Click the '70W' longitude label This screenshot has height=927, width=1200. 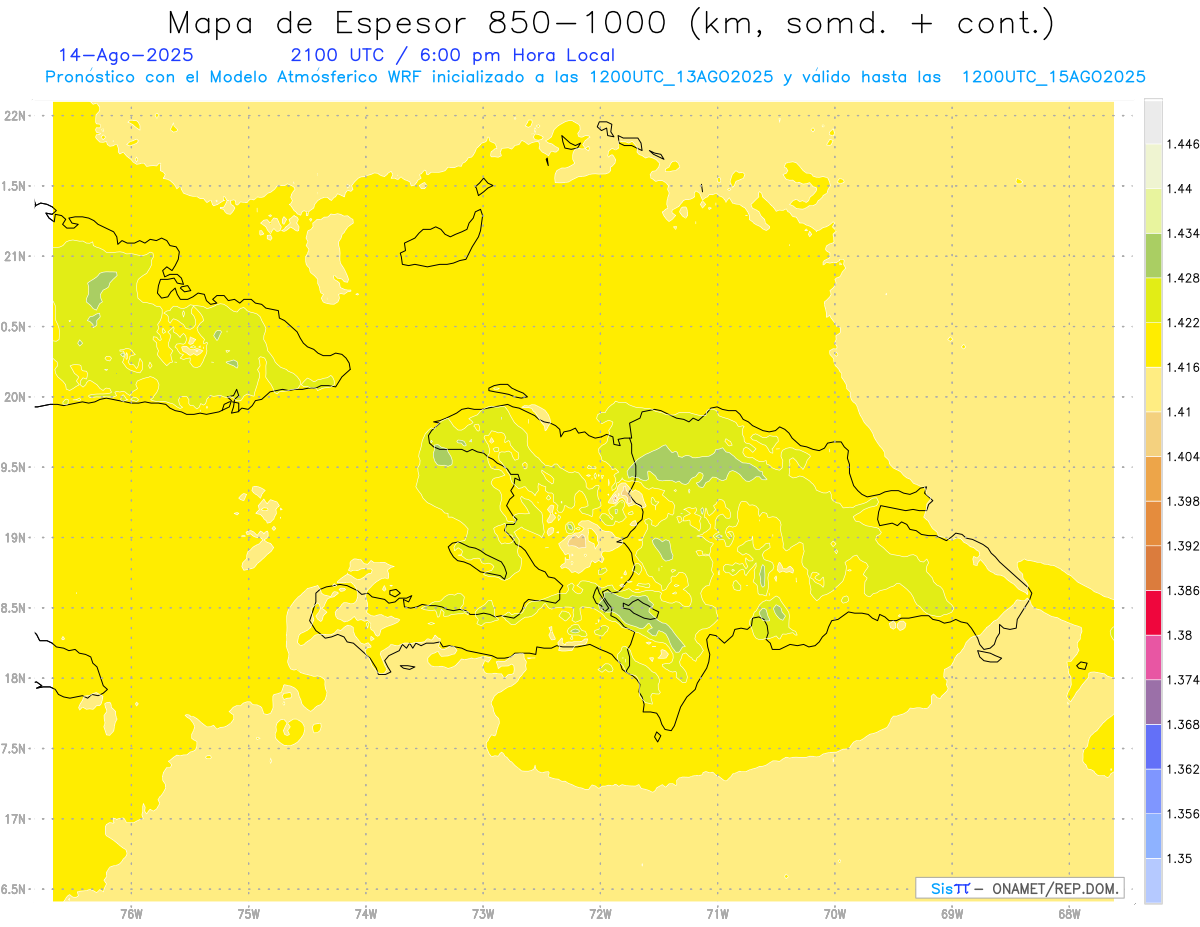835,914
